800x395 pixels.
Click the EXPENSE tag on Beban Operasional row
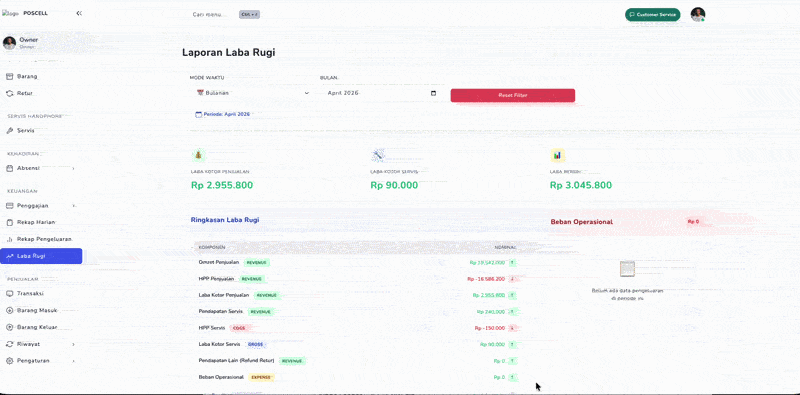[x=261, y=377]
